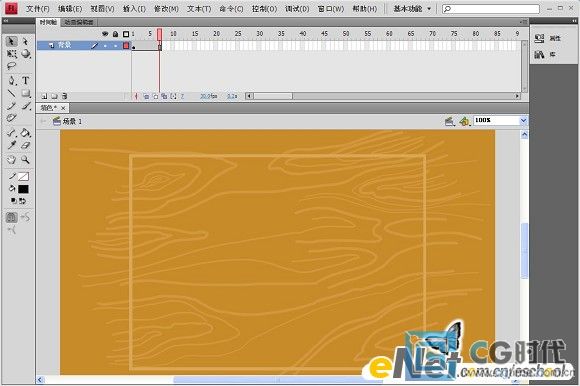The width and height of the screenshot is (580, 386).
Task: Select the 背景 layer name
Action: [x=64, y=45]
